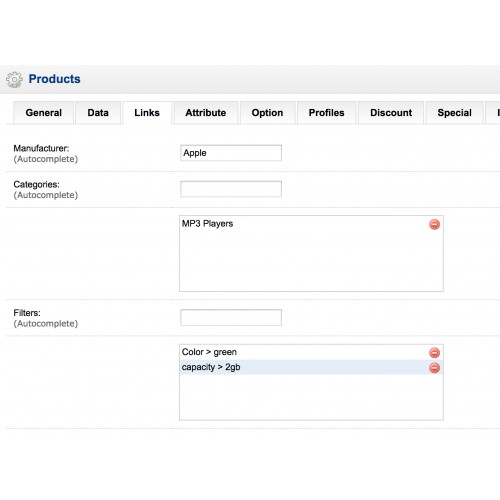
Task: Click the Products page heading
Action: pyautogui.click(x=54, y=79)
